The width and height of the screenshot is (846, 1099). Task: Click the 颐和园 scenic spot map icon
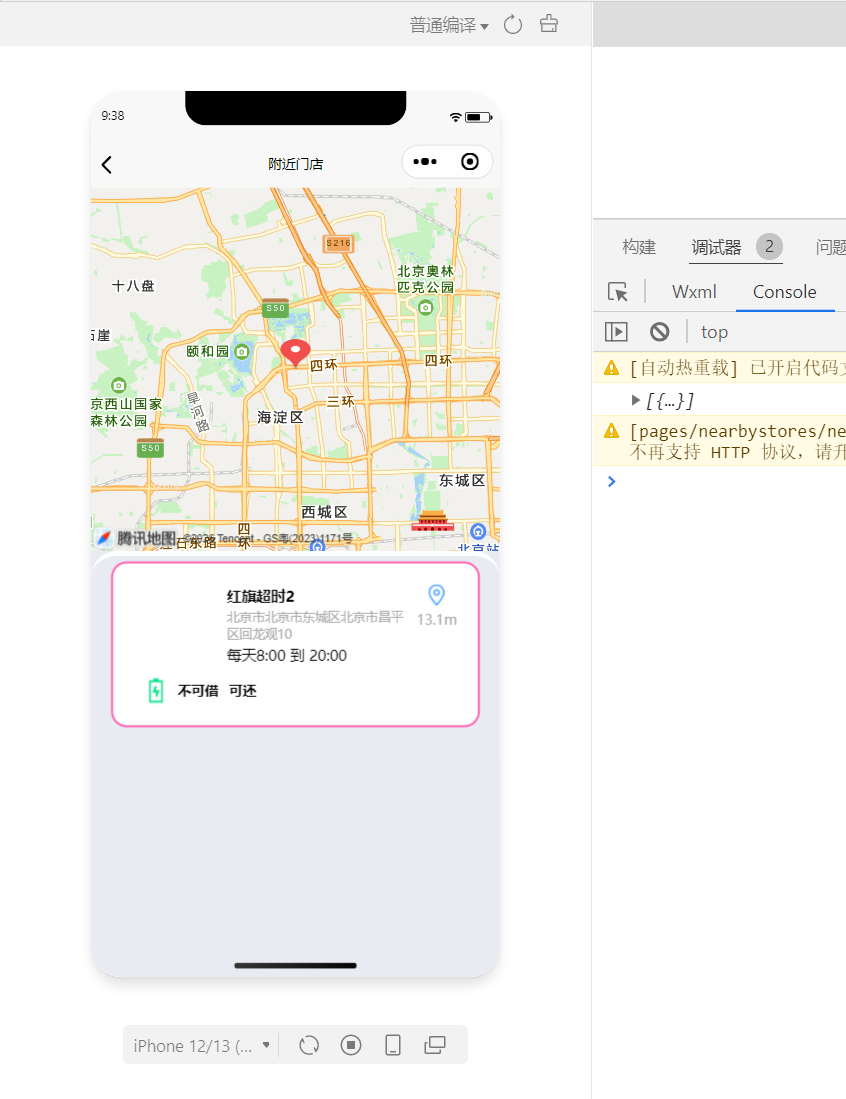pos(242,351)
